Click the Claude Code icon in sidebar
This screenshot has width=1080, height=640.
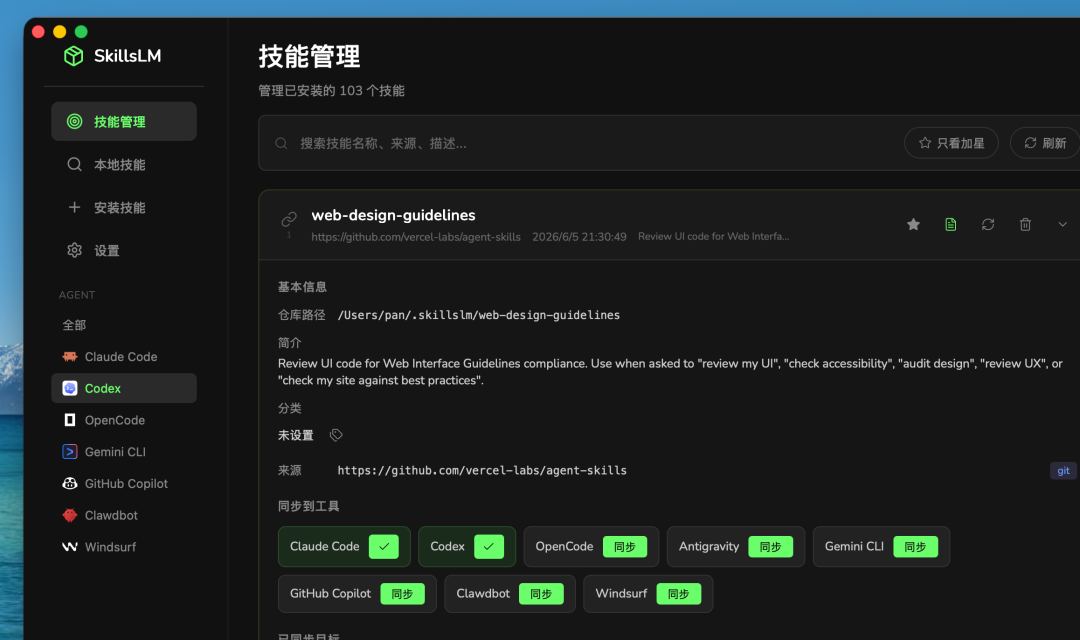70,357
